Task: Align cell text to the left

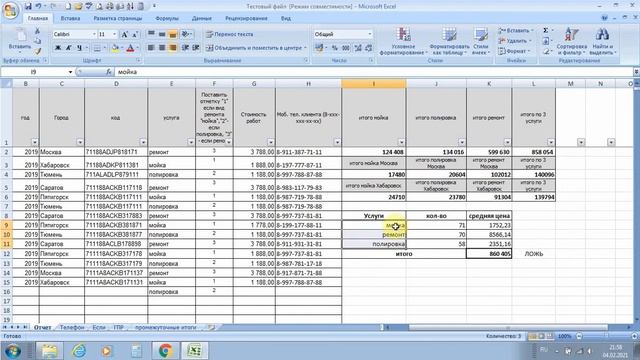Action: (x=151, y=48)
